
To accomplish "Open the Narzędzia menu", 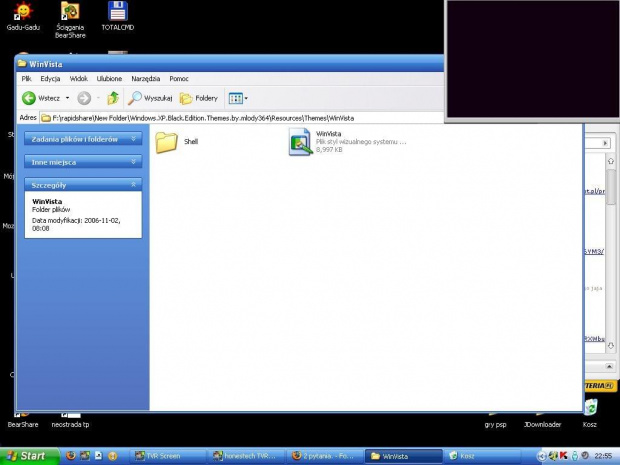I will pyautogui.click(x=146, y=79).
